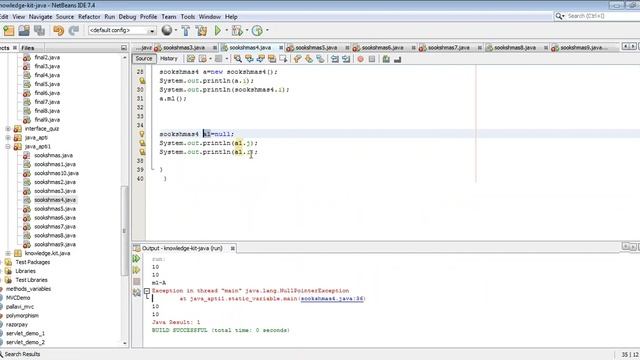The height and width of the screenshot is (360, 640).
Task: Open the Run menu
Action: click(109, 17)
